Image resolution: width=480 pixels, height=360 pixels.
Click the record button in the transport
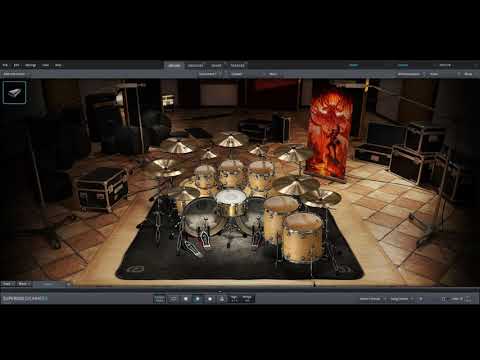[210, 299]
